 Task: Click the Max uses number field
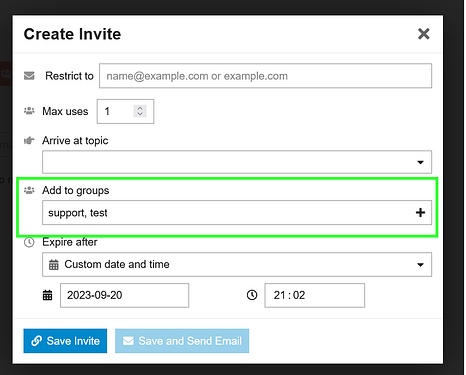125,111
